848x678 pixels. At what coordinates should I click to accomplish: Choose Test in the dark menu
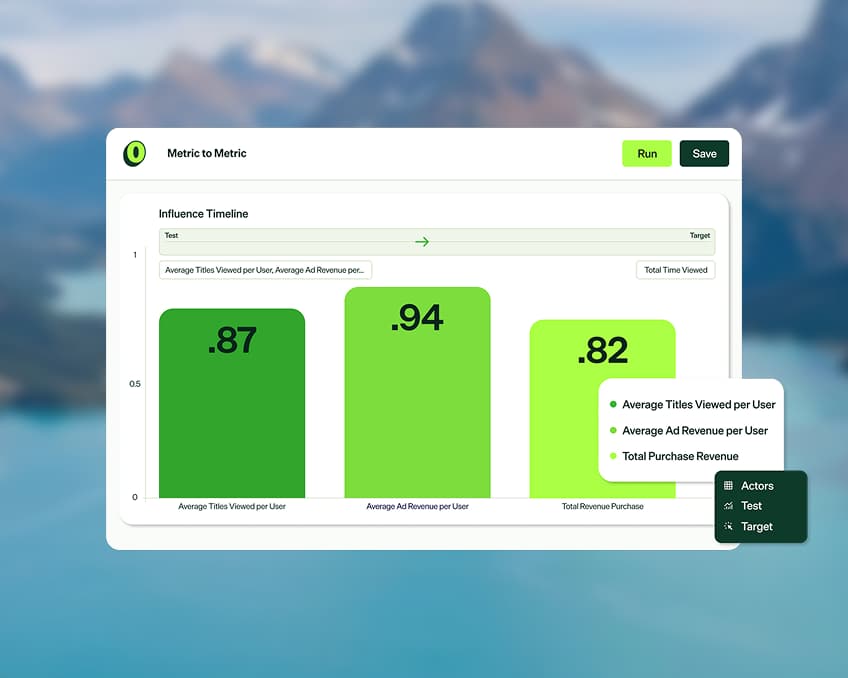click(x=743, y=506)
